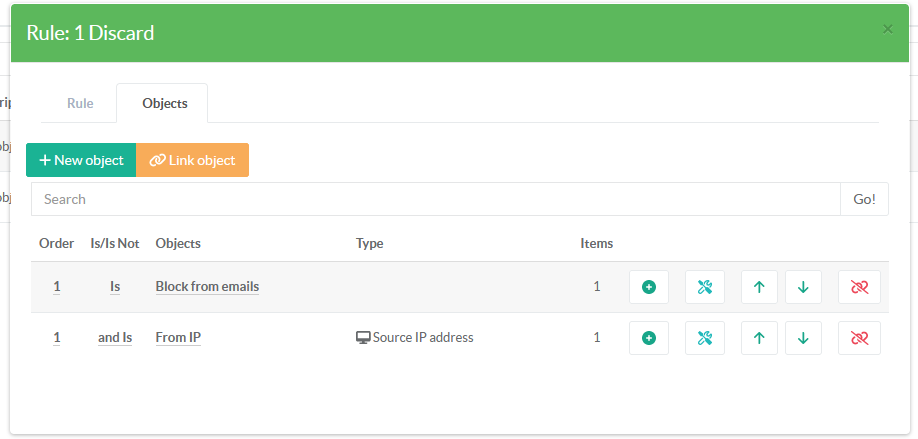This screenshot has height=439, width=918.
Task: Click the New object button
Action: pyautogui.click(x=81, y=160)
